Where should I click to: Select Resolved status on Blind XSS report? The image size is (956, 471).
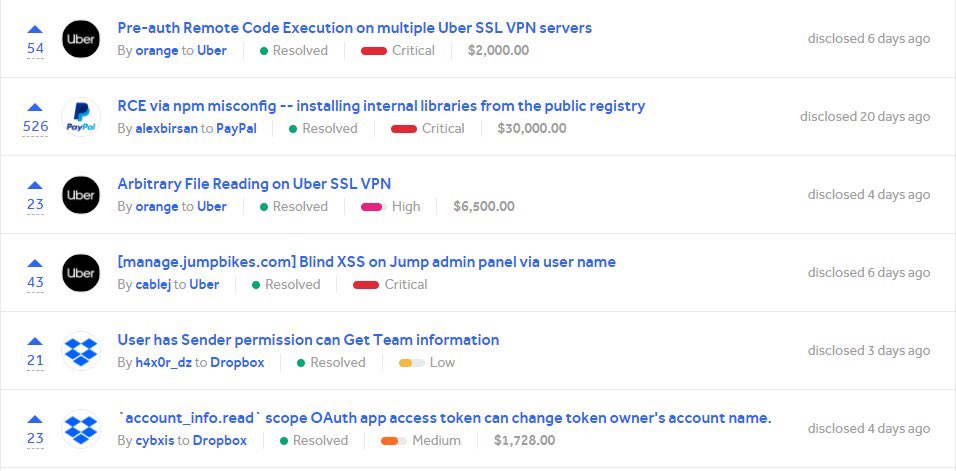(x=286, y=285)
